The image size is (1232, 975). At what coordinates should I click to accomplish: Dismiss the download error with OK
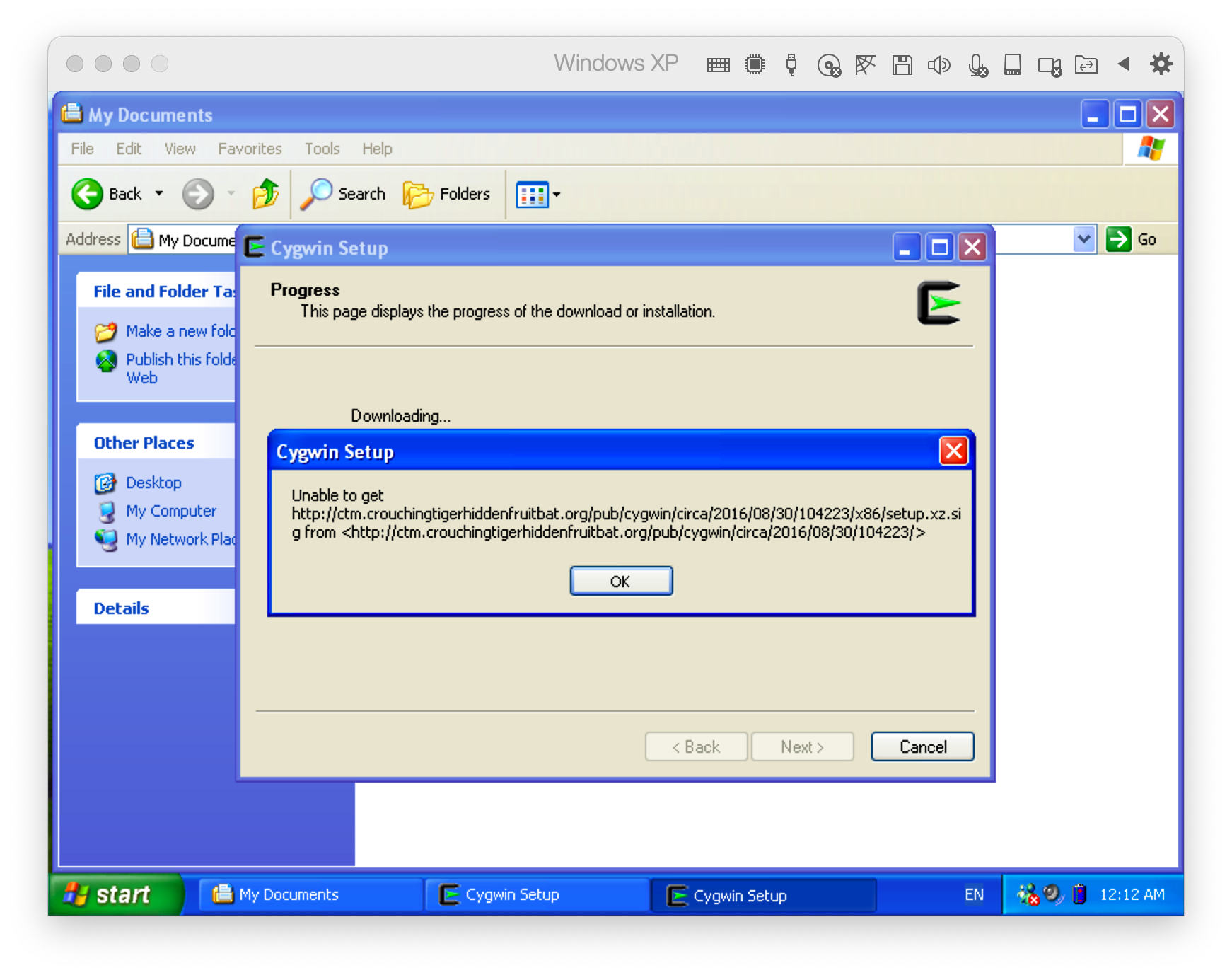pyautogui.click(x=620, y=581)
